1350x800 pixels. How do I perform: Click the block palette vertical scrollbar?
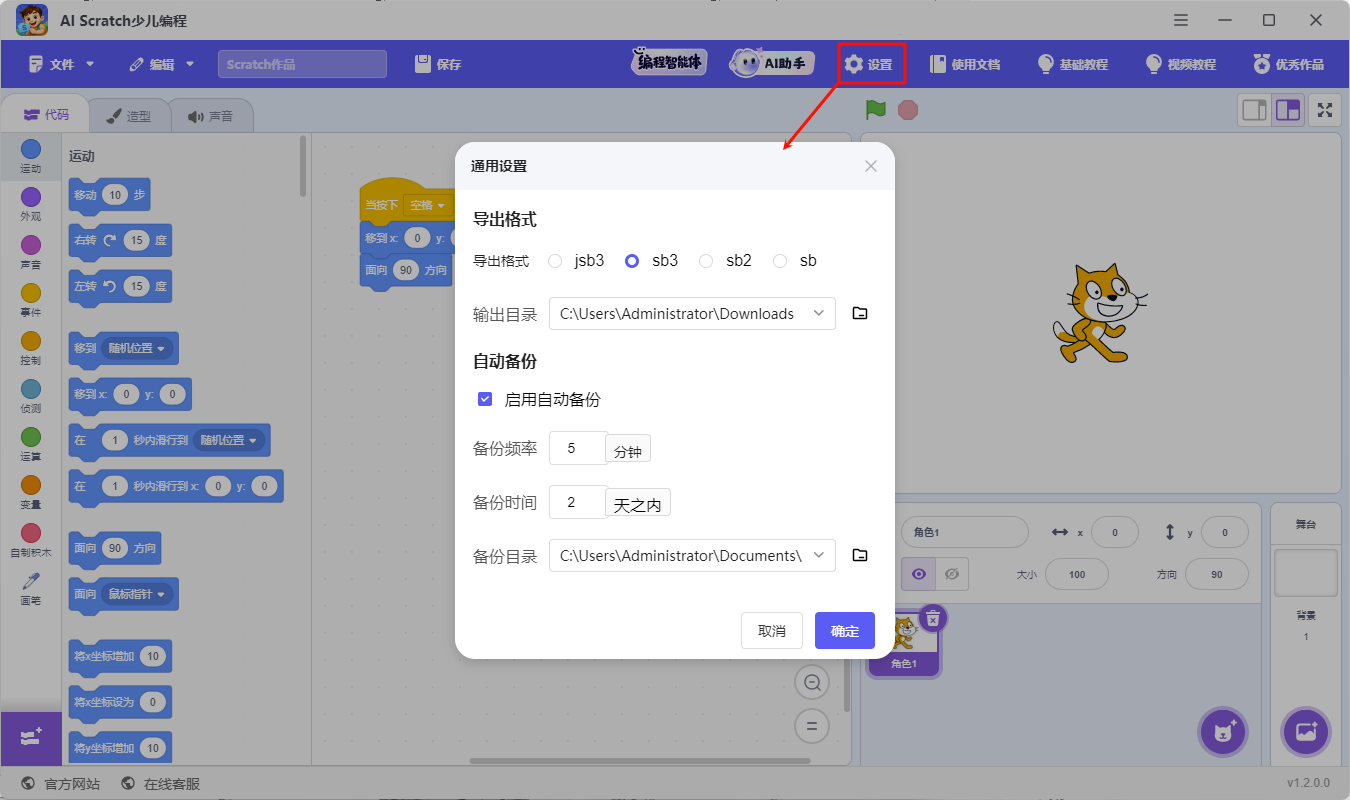[303, 167]
